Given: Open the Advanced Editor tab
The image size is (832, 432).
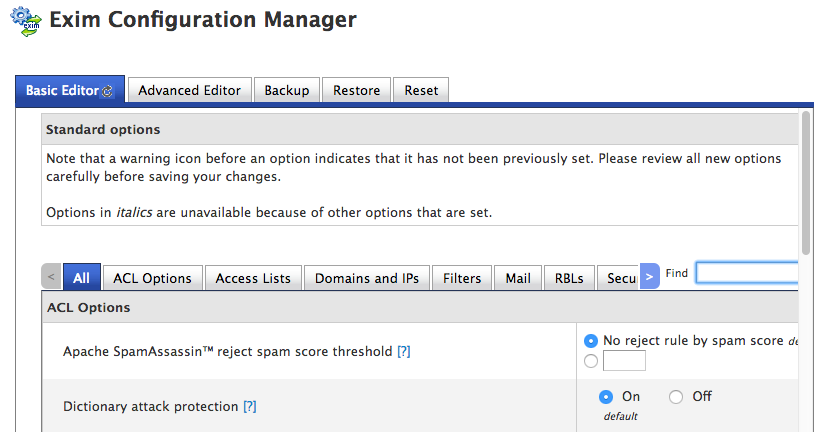Looking at the screenshot, I should click(189, 90).
